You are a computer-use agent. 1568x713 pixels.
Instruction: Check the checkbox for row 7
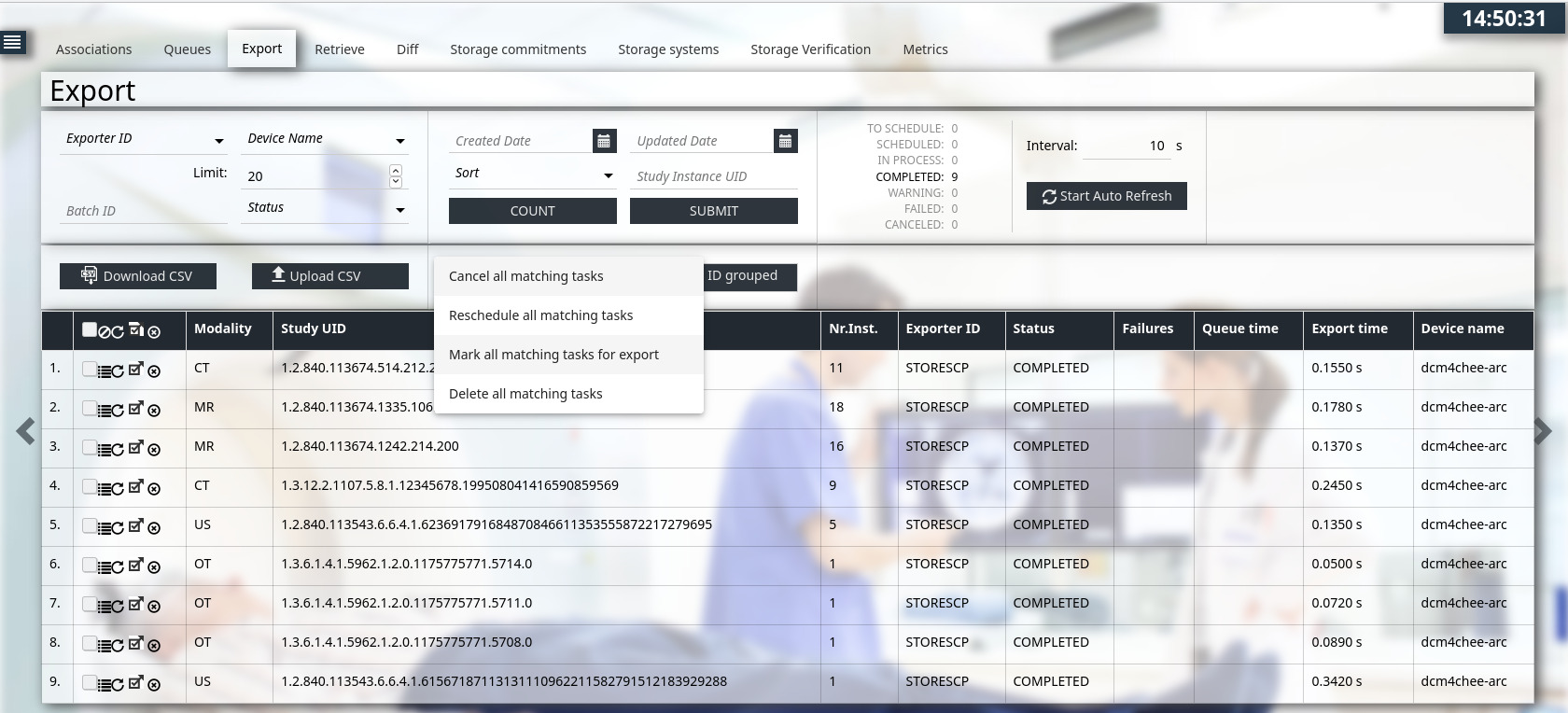point(90,605)
